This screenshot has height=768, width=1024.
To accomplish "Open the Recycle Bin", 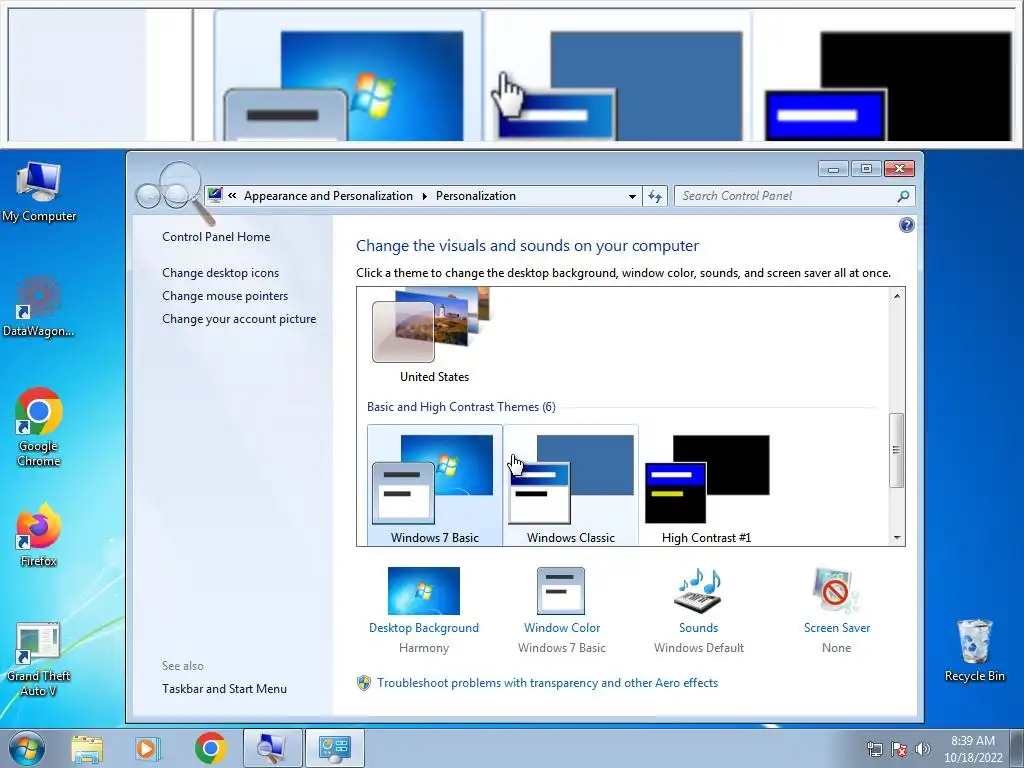I will point(974,650).
